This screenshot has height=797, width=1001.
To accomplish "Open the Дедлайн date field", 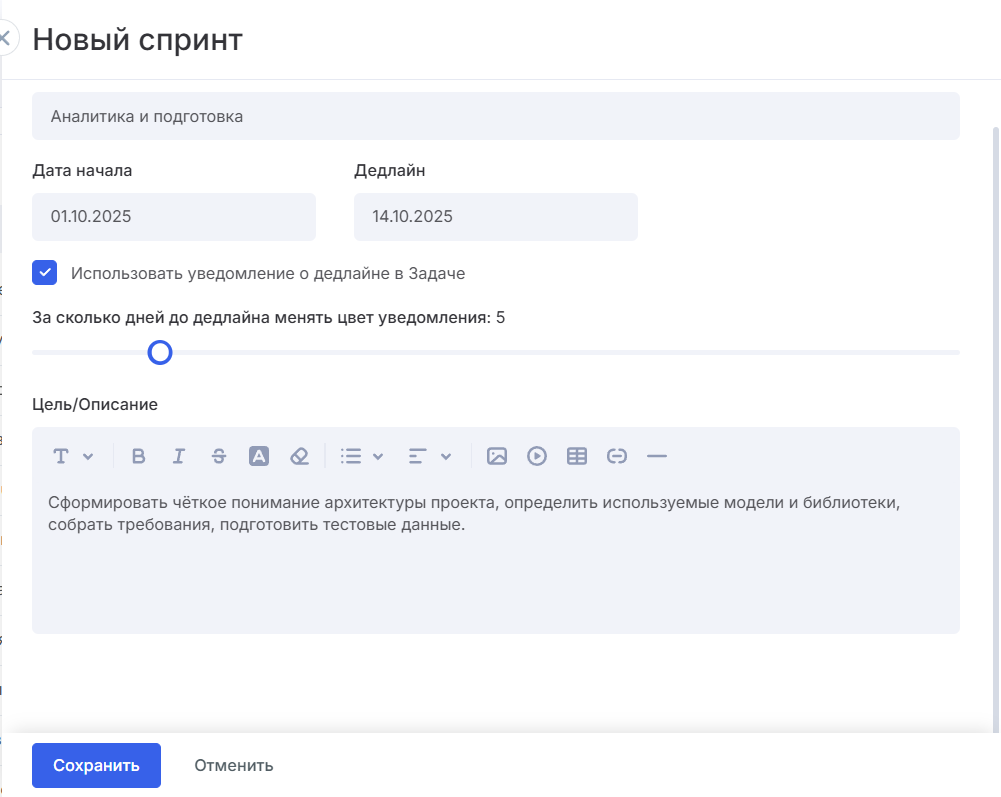I will tap(495, 217).
